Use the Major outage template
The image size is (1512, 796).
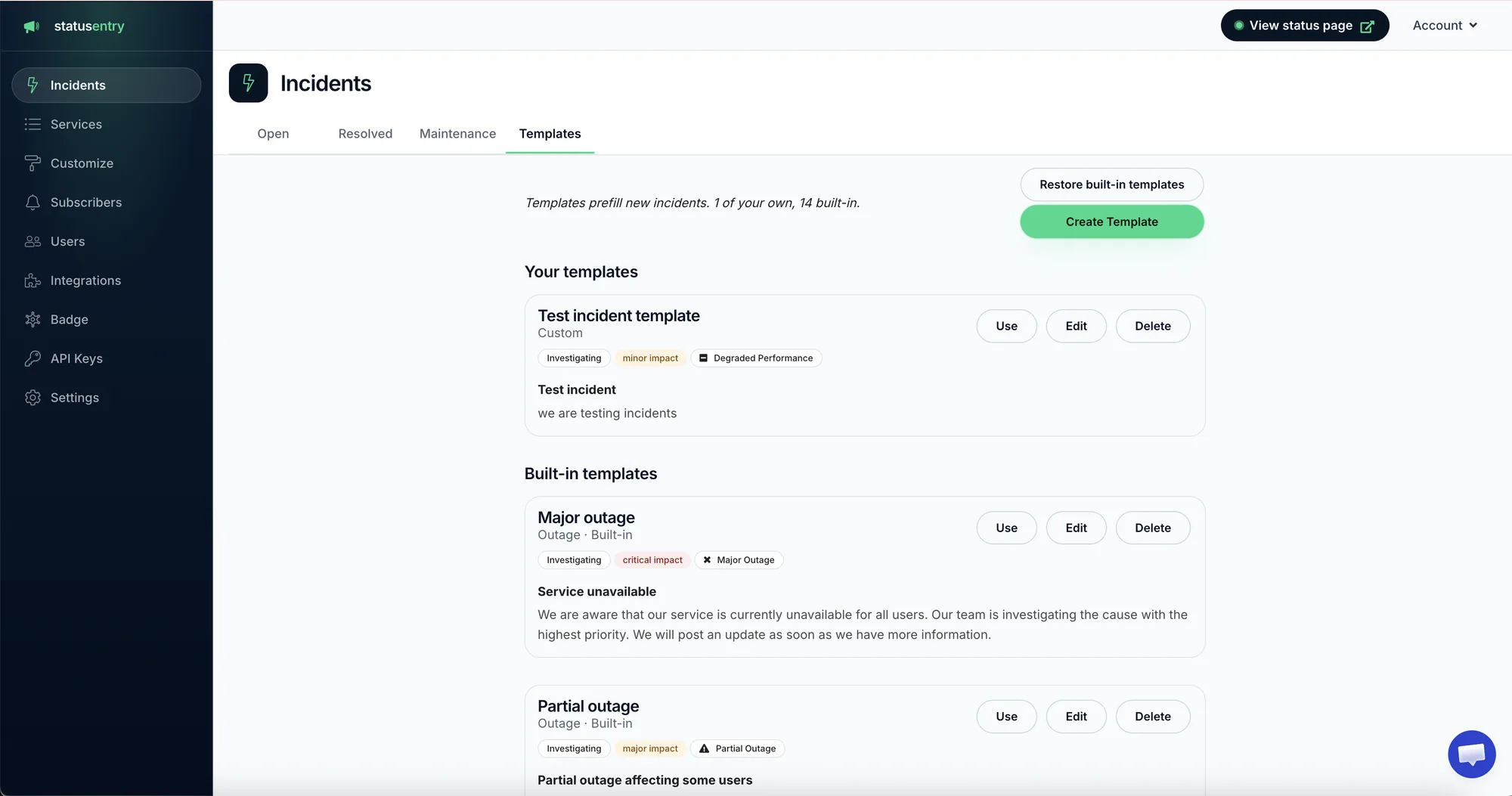(1006, 528)
